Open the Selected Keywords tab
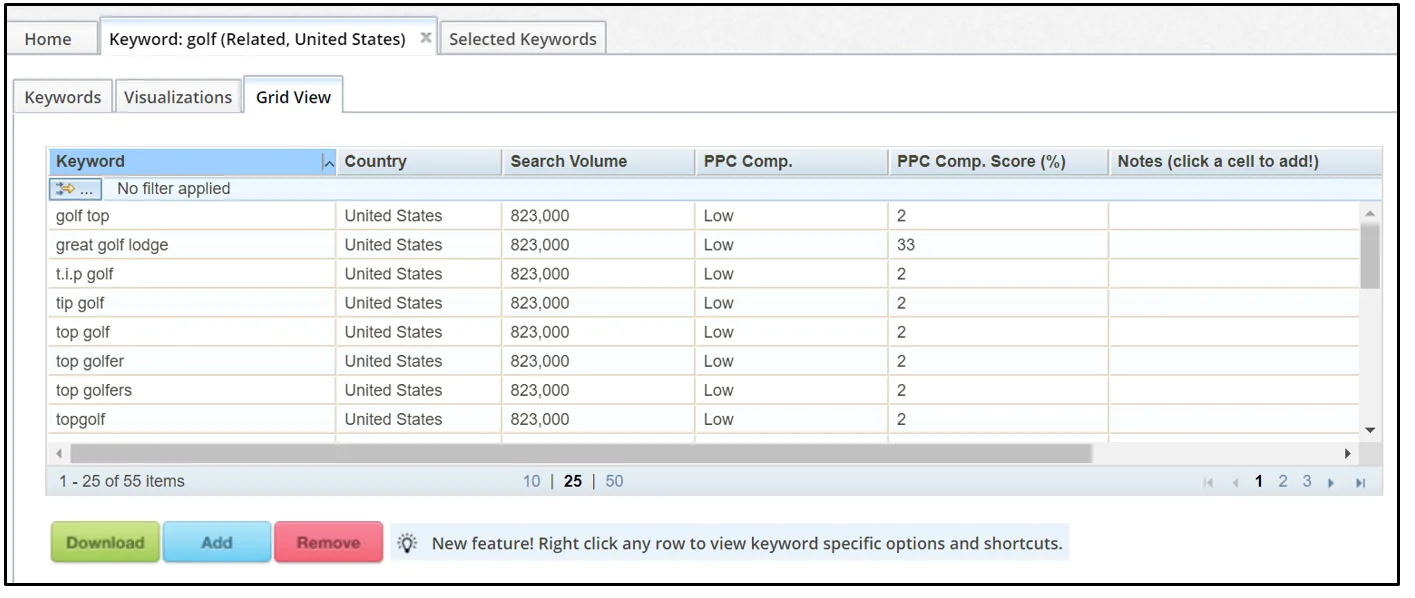 pos(522,39)
